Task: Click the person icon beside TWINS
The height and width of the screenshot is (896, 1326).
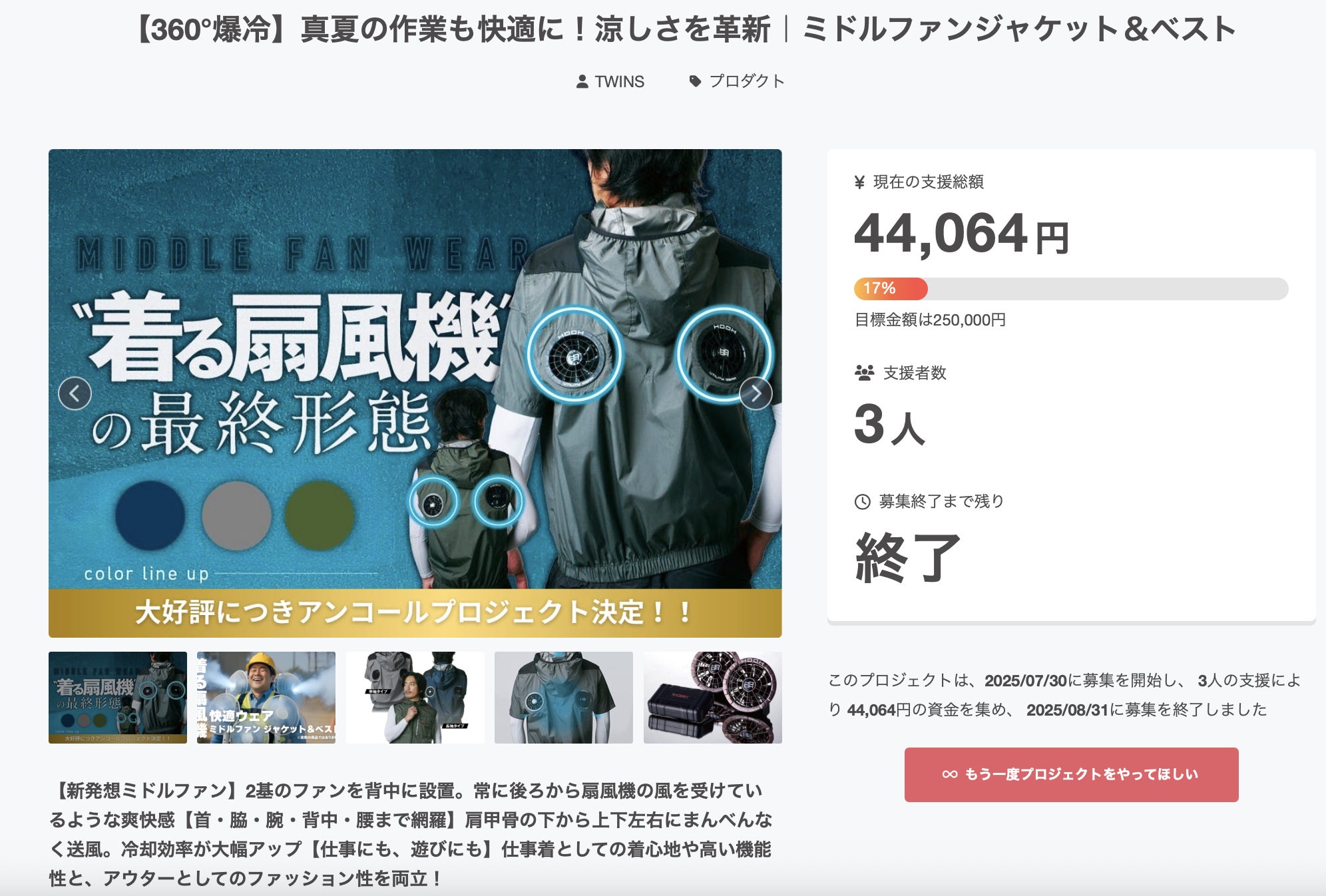Action: (x=582, y=81)
